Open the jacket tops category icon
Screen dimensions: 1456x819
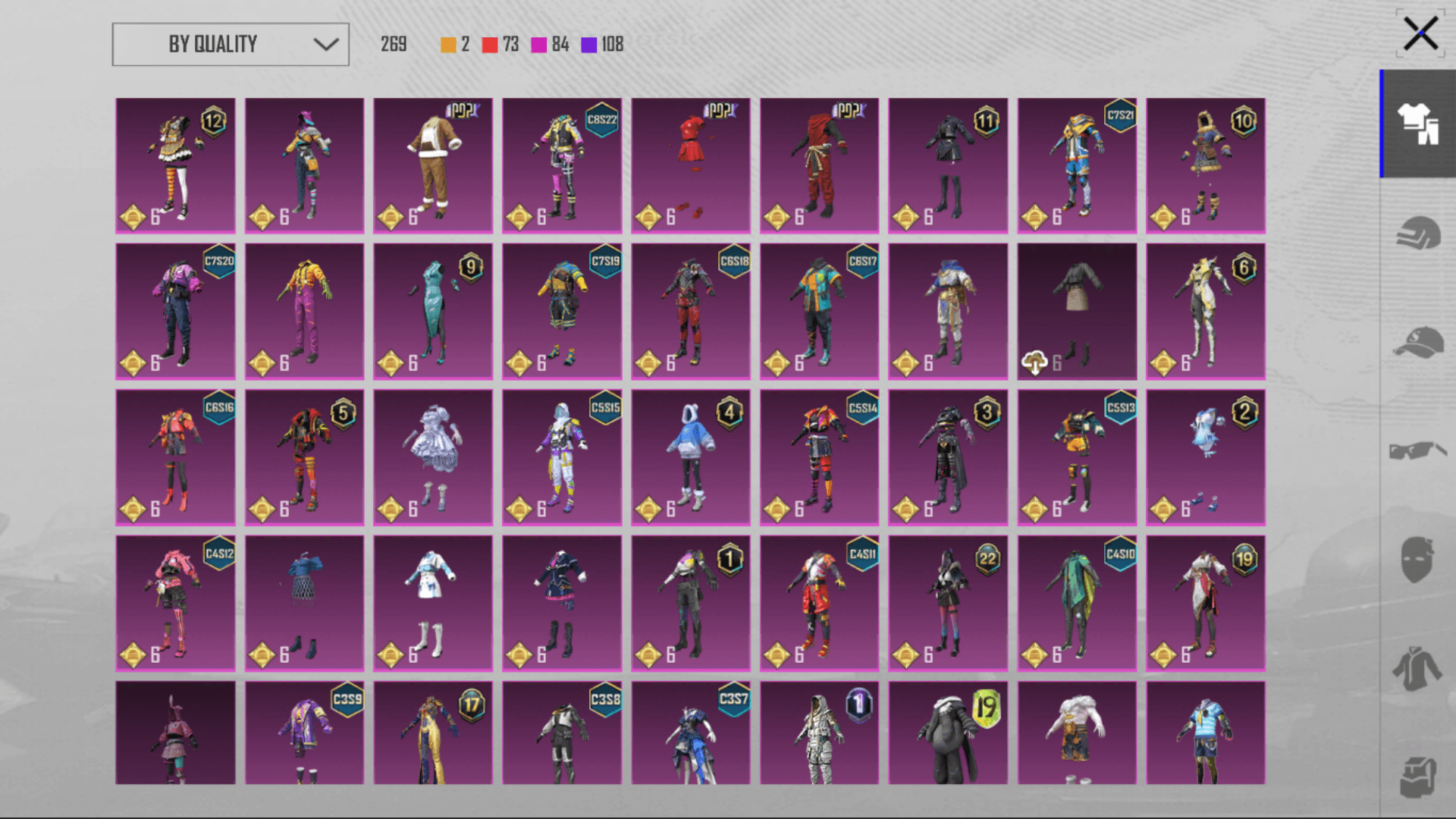[1417, 669]
